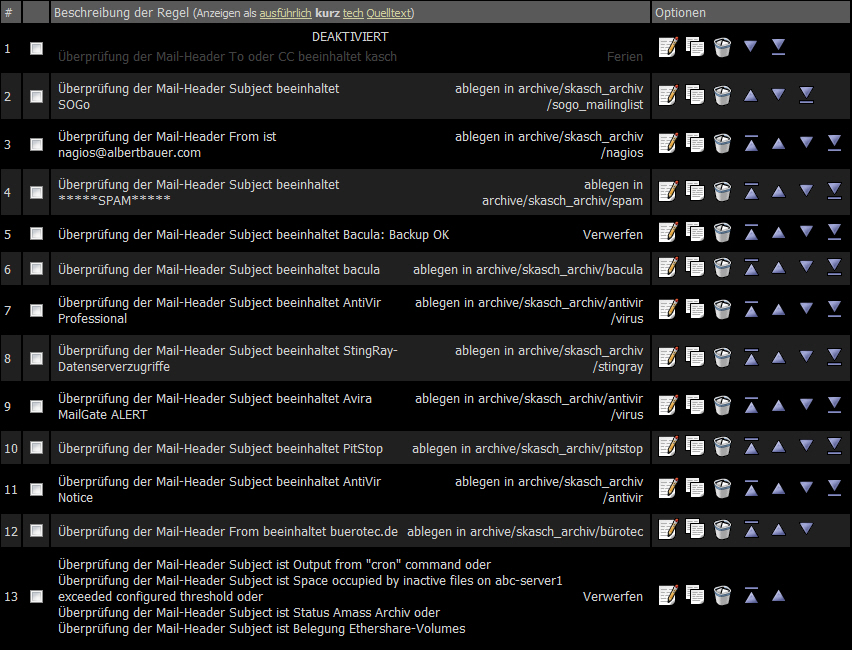This screenshot has width=852, height=650.
Task: Switch display to tech view
Action: tap(352, 14)
